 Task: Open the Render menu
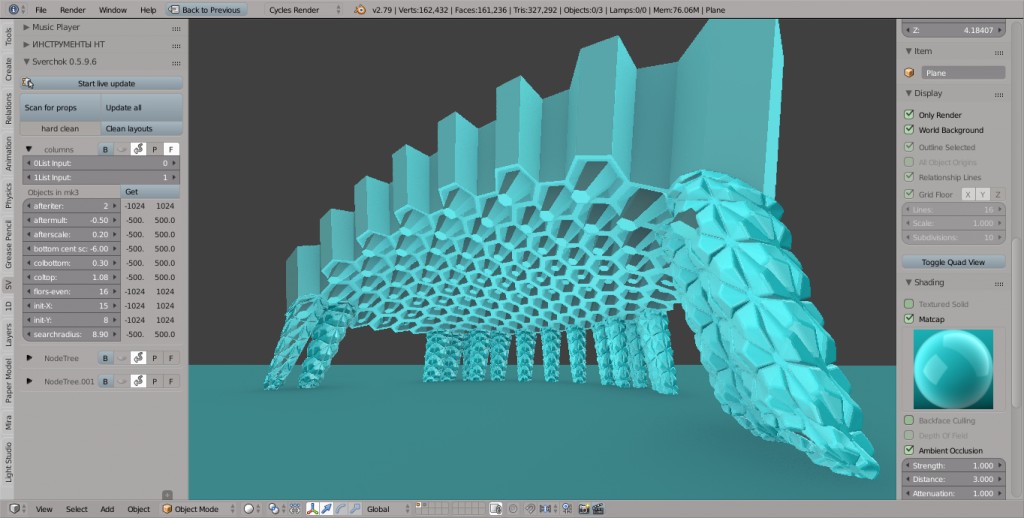click(x=72, y=9)
